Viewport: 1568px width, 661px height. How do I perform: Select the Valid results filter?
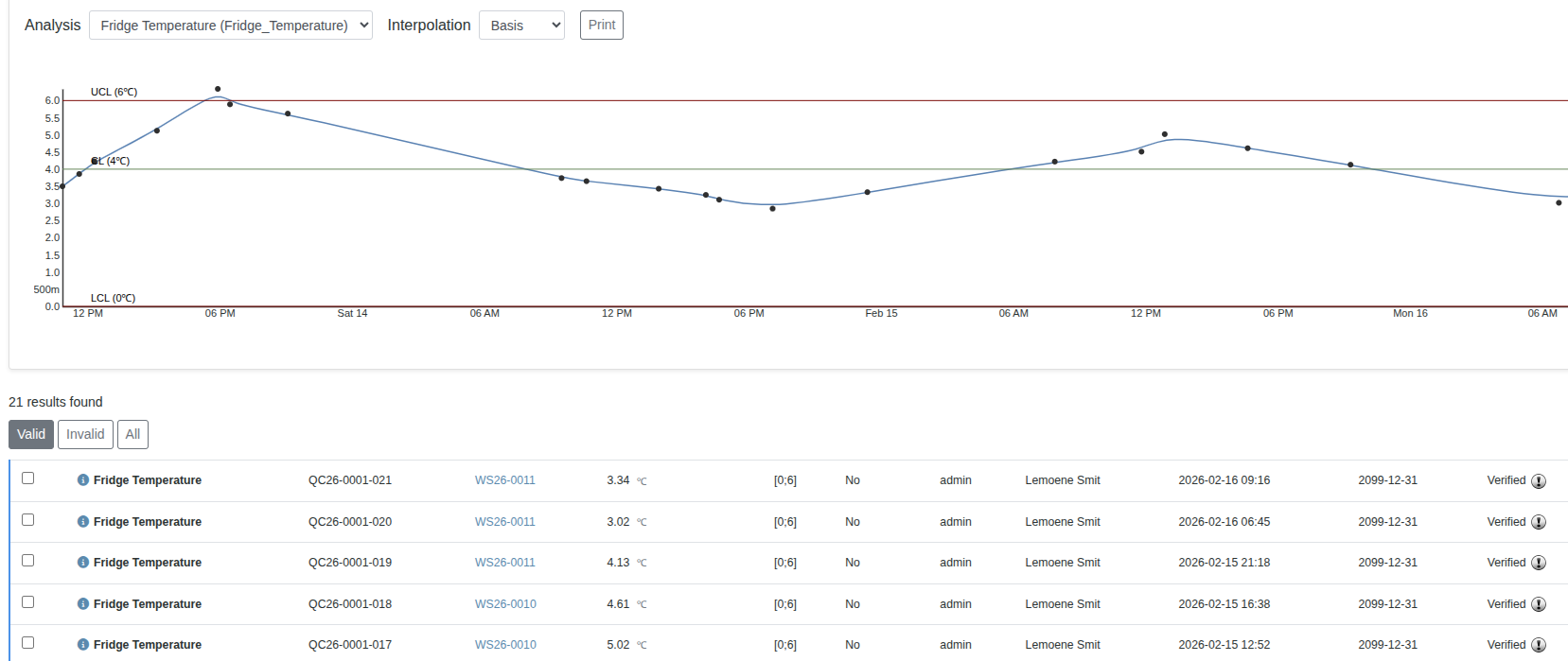click(31, 435)
